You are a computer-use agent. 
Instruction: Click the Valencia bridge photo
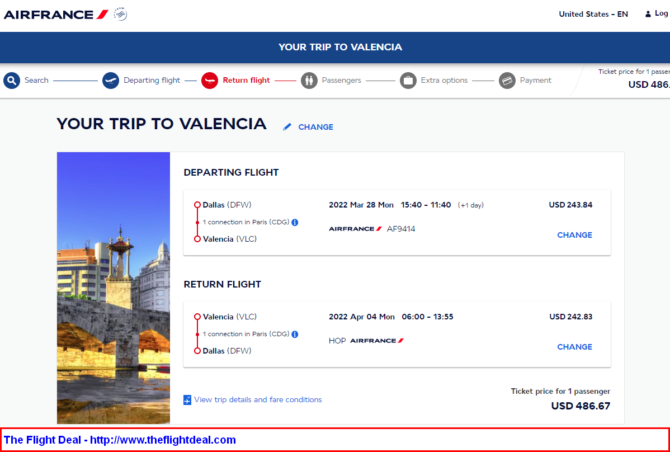[113, 288]
